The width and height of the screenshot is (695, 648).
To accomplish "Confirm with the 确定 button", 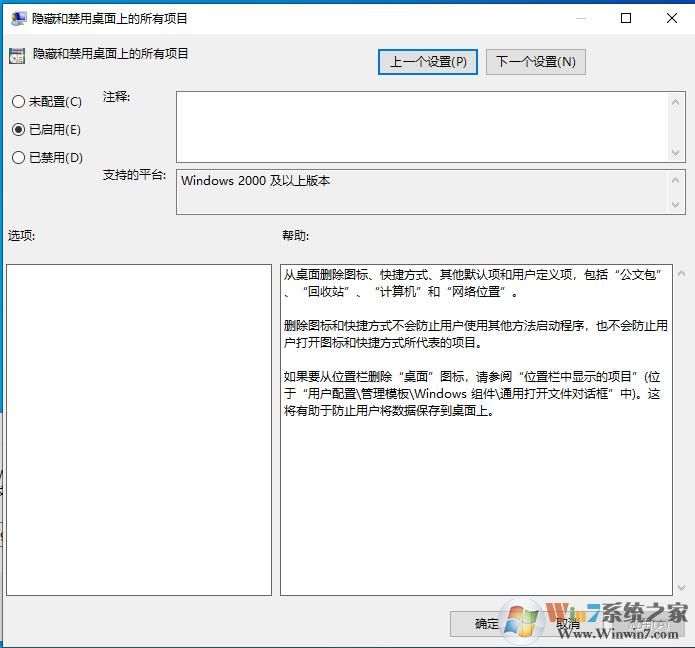I will 487,624.
